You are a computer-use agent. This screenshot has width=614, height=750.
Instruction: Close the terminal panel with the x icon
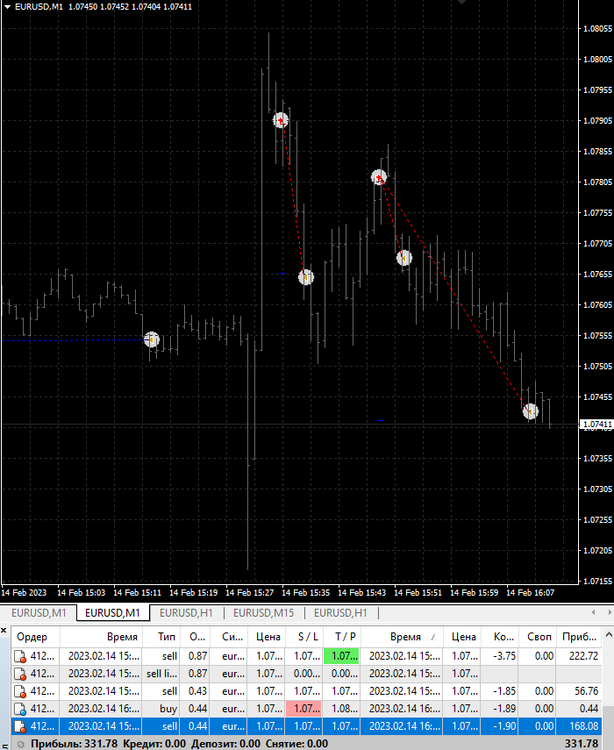pyautogui.click(x=4, y=631)
